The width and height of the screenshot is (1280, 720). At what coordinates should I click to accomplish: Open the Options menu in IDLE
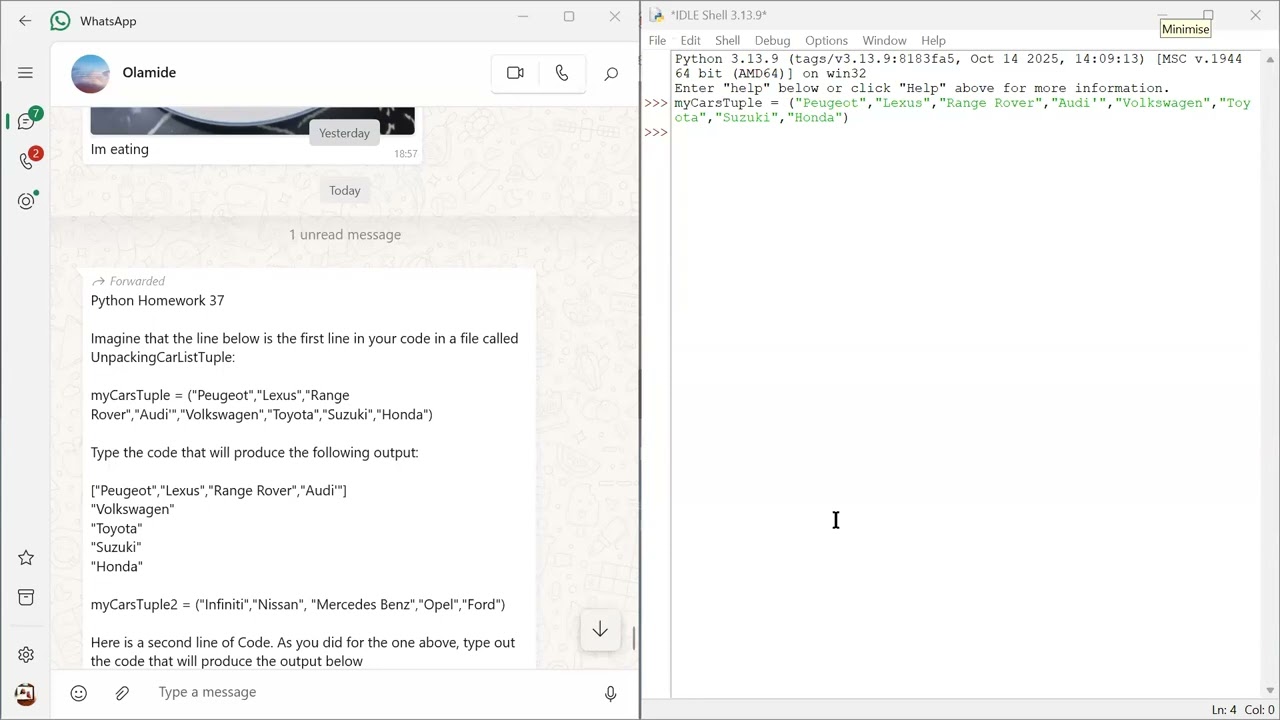coord(826,41)
